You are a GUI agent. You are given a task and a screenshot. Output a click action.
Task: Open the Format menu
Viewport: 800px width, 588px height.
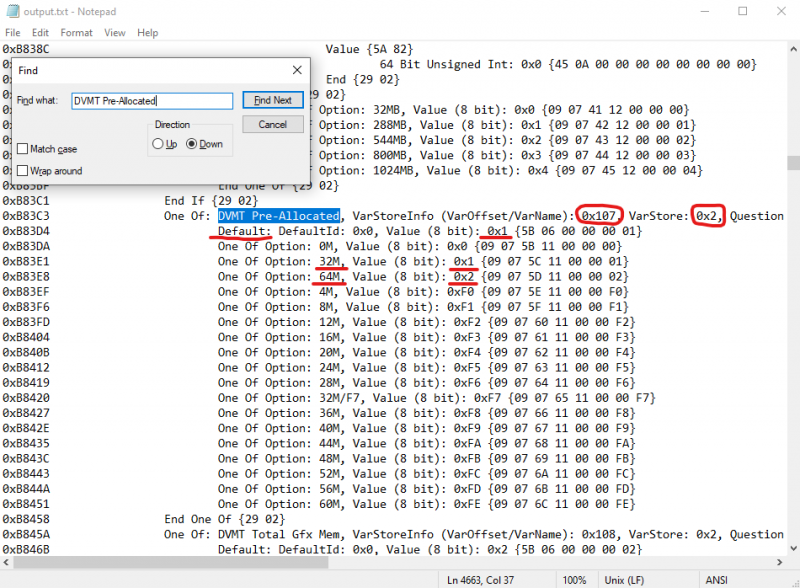coord(77,33)
